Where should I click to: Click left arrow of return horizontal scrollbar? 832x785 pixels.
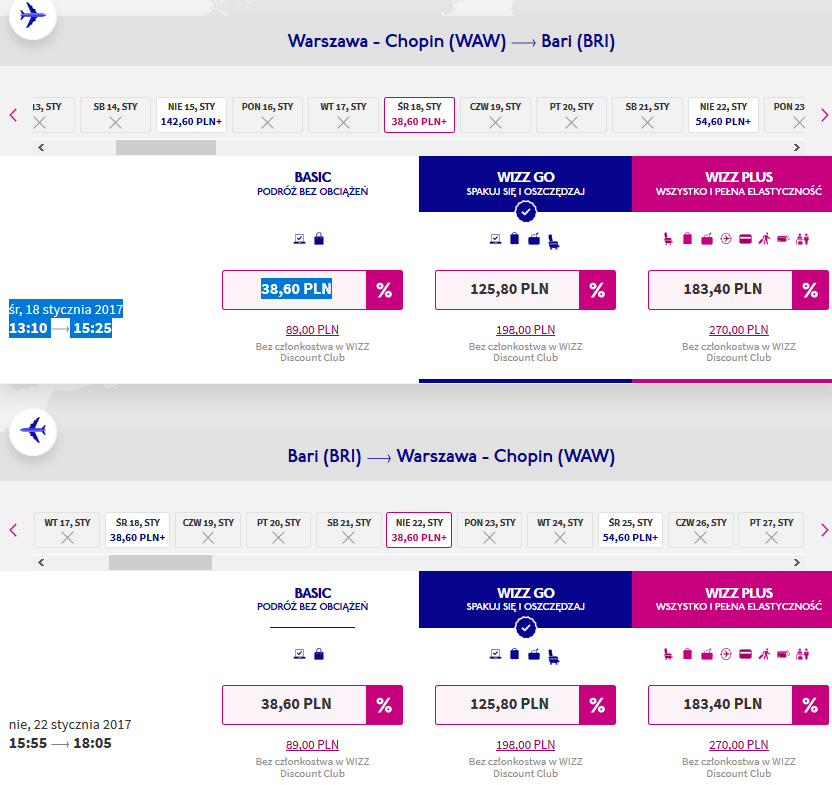(x=41, y=563)
